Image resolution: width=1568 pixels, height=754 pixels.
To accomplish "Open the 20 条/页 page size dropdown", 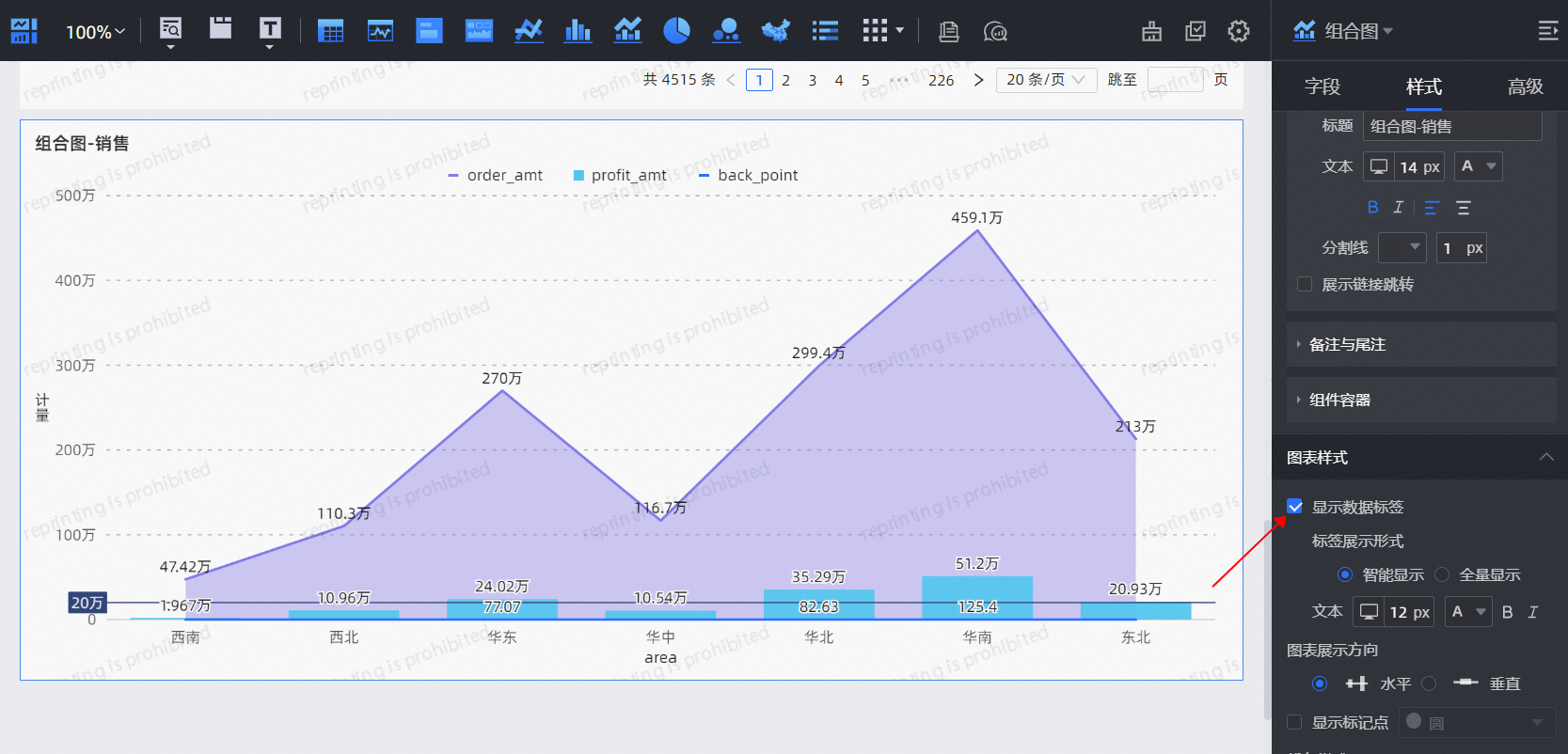I will tap(1046, 80).
